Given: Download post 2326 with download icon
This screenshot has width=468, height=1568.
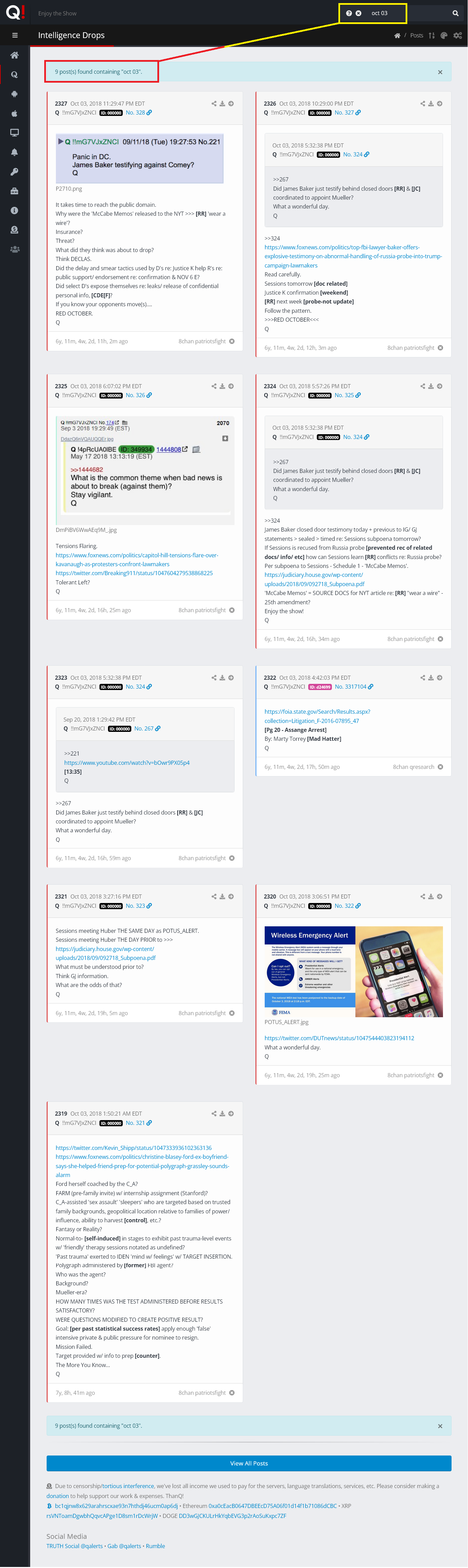Looking at the screenshot, I should 431,104.
